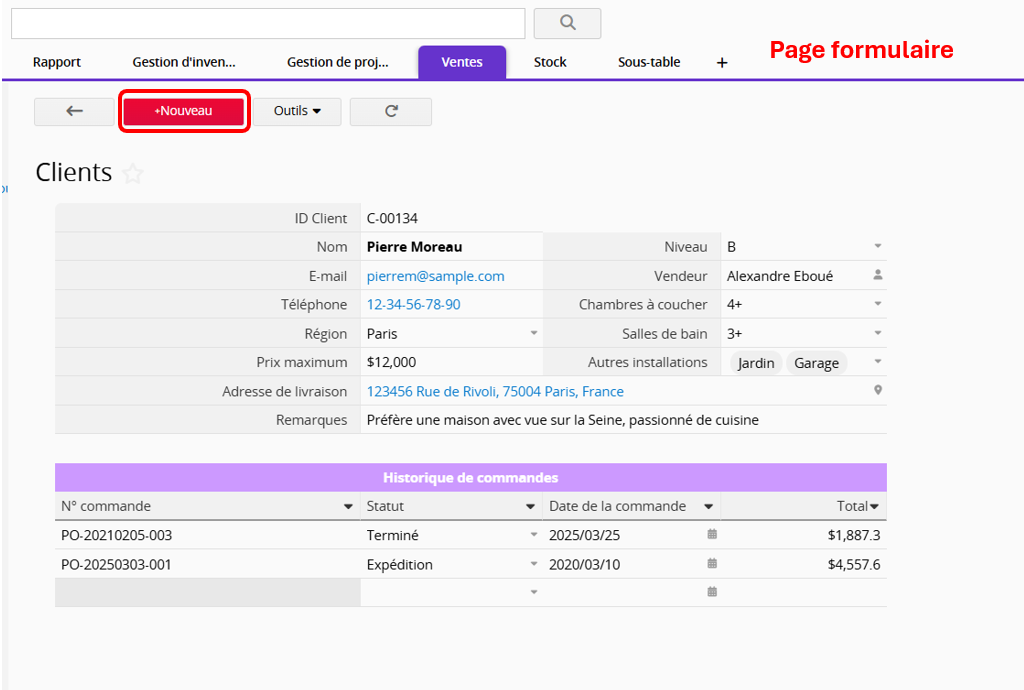Open the pierrem@sample.com email link
Screen dimensions: 1024x690
click(435, 276)
